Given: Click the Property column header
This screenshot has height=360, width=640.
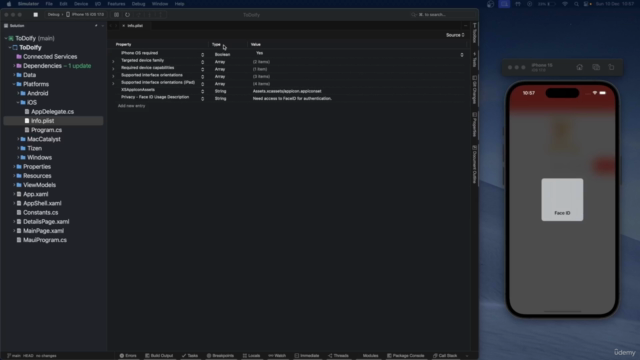Looking at the screenshot, I should click(123, 44).
